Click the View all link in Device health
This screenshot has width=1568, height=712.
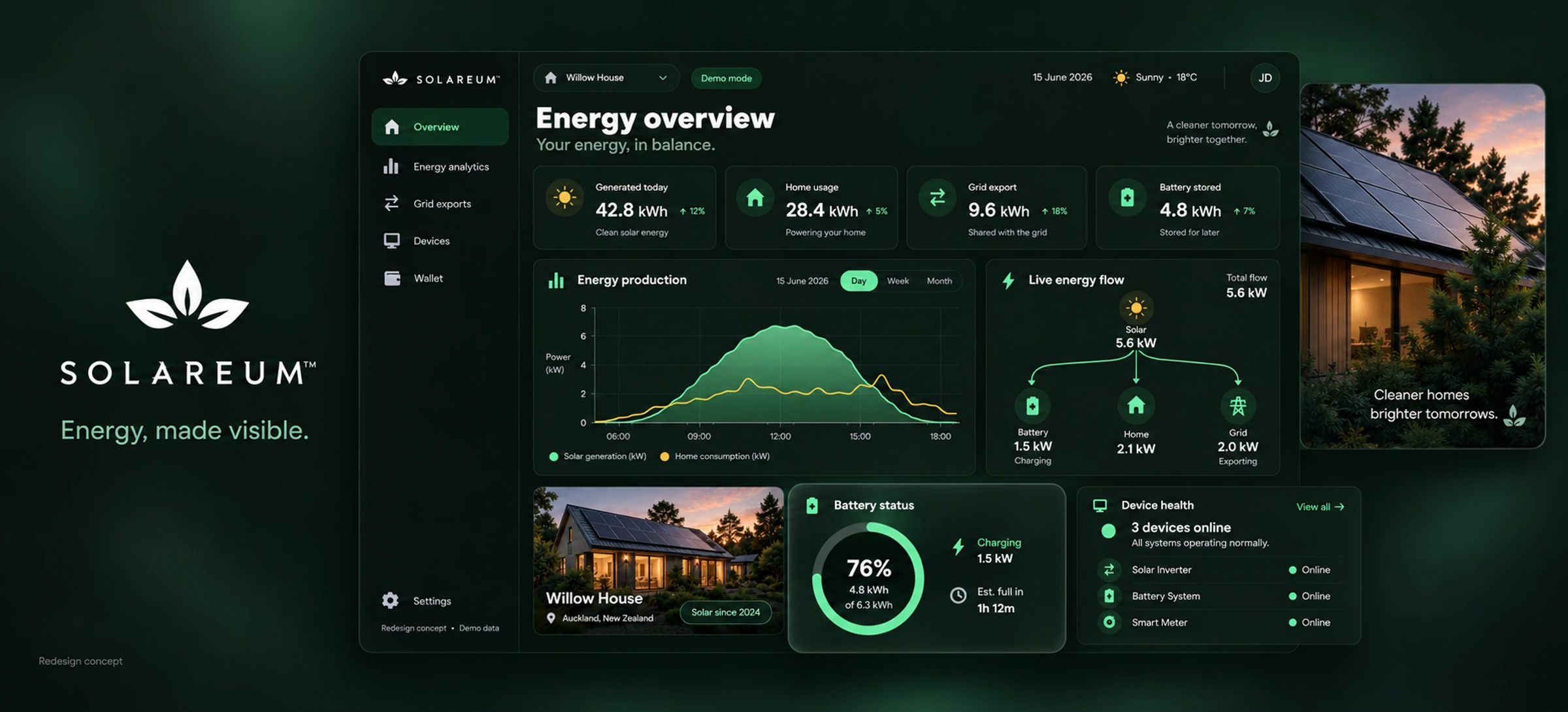click(x=1320, y=507)
